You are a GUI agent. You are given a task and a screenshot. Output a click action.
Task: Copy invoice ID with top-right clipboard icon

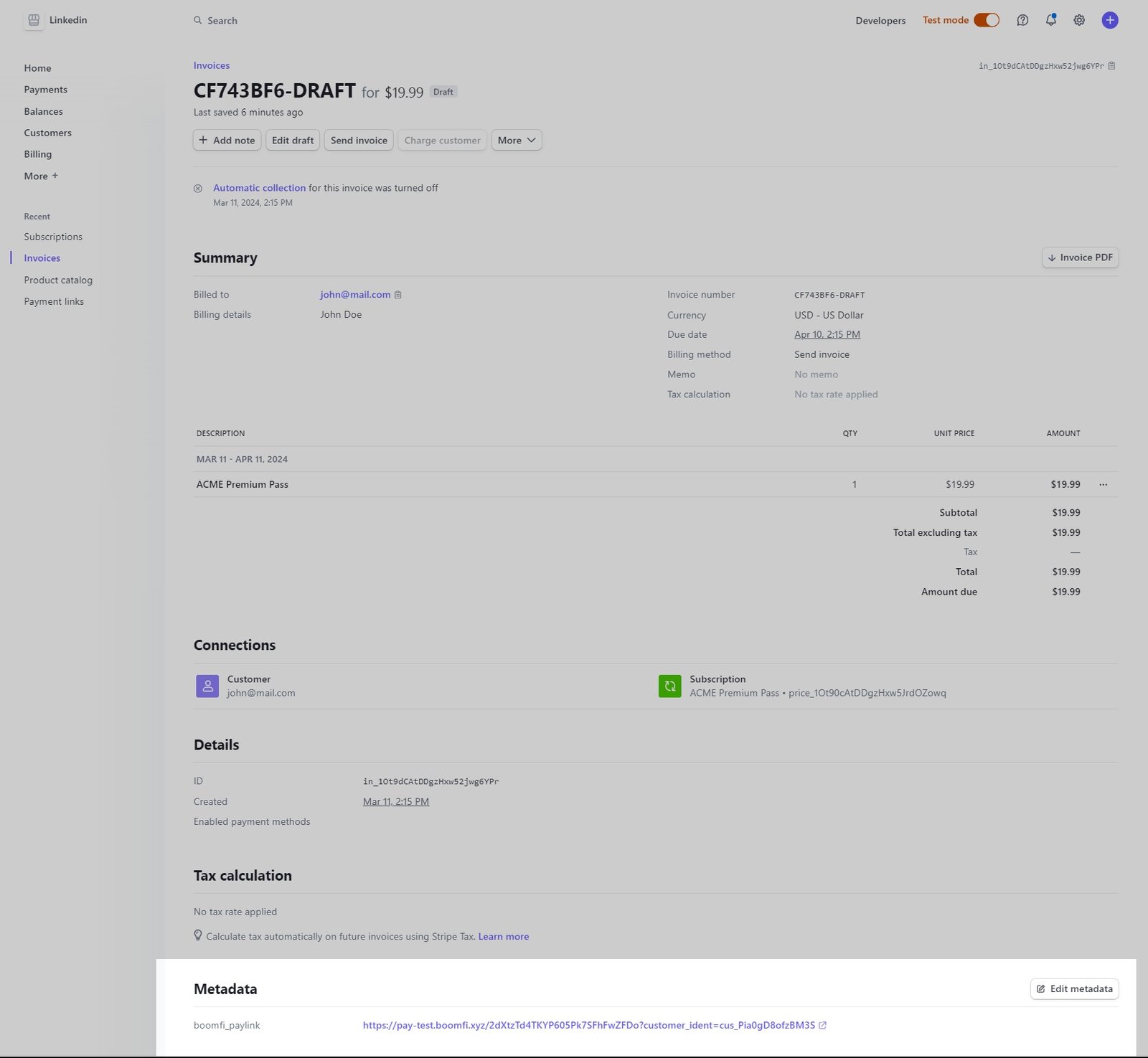1111,66
